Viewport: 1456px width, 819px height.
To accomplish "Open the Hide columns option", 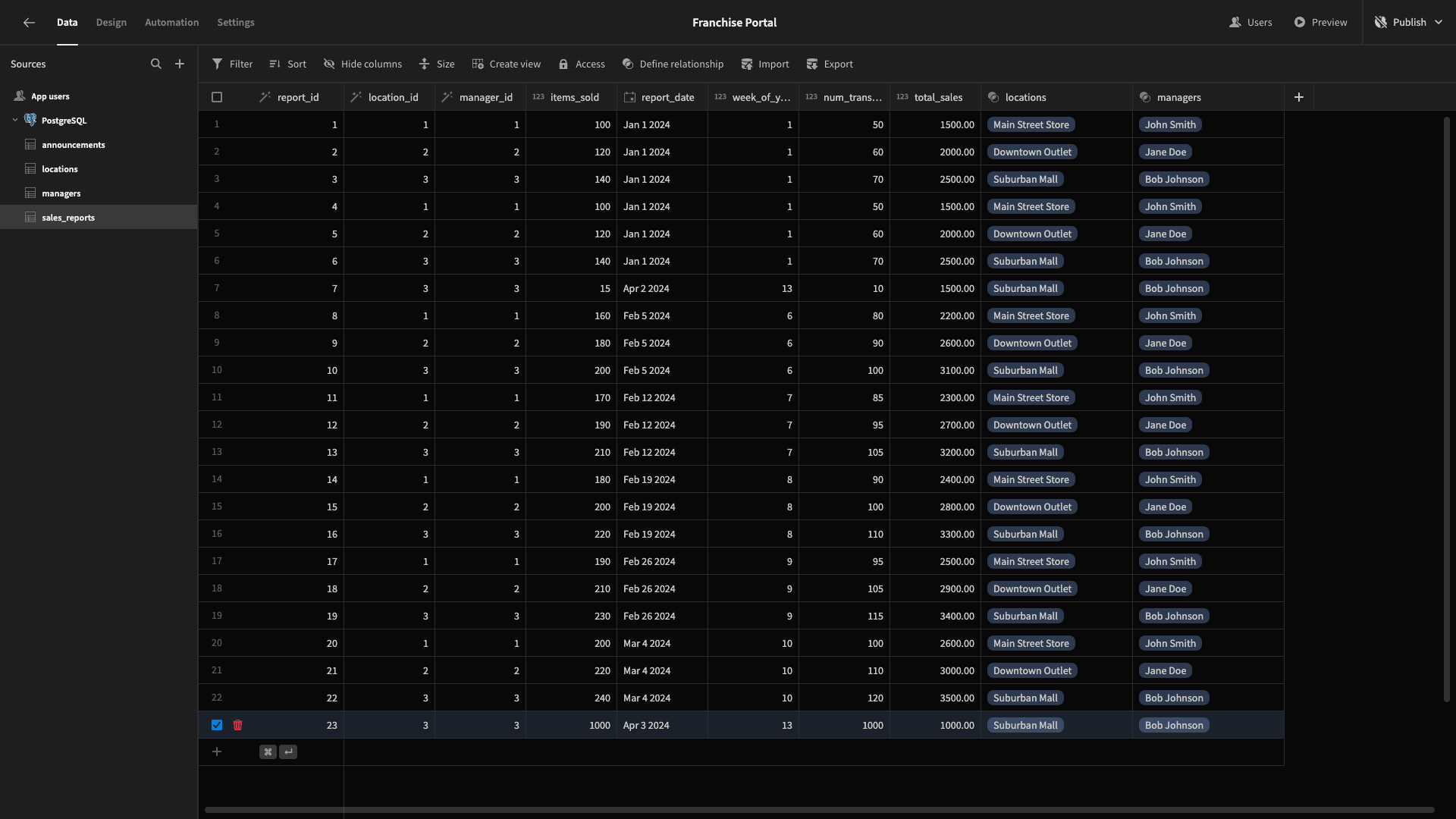I will [x=362, y=64].
